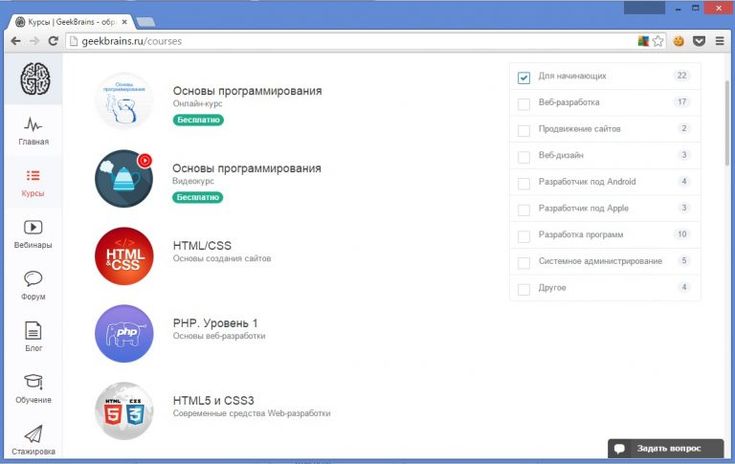Check the Продвижение сайтов filter
Image resolution: width=735 pixels, height=464 pixels.
coord(524,130)
